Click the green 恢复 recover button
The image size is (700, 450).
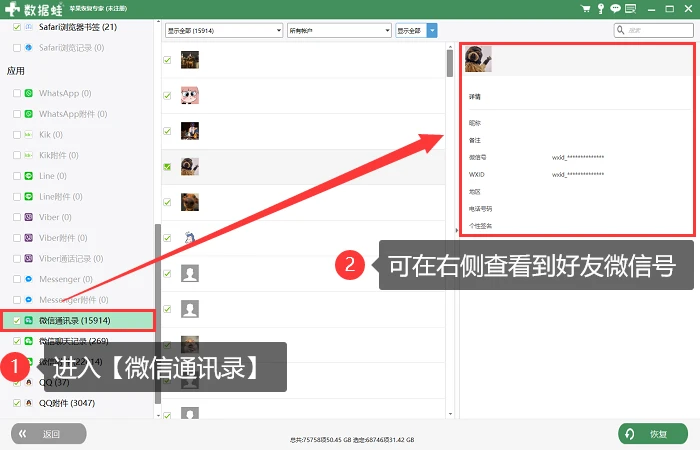point(653,434)
